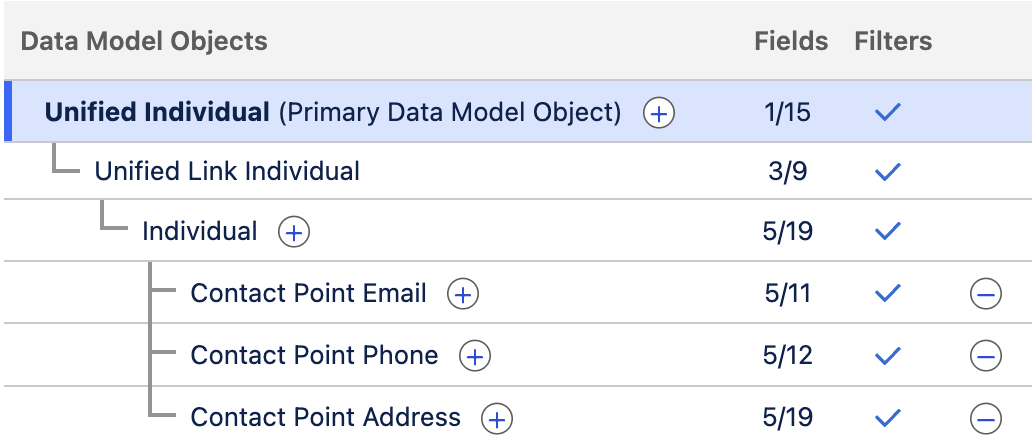
Task: Click plus icon beside Unified Individual
Action: click(658, 113)
